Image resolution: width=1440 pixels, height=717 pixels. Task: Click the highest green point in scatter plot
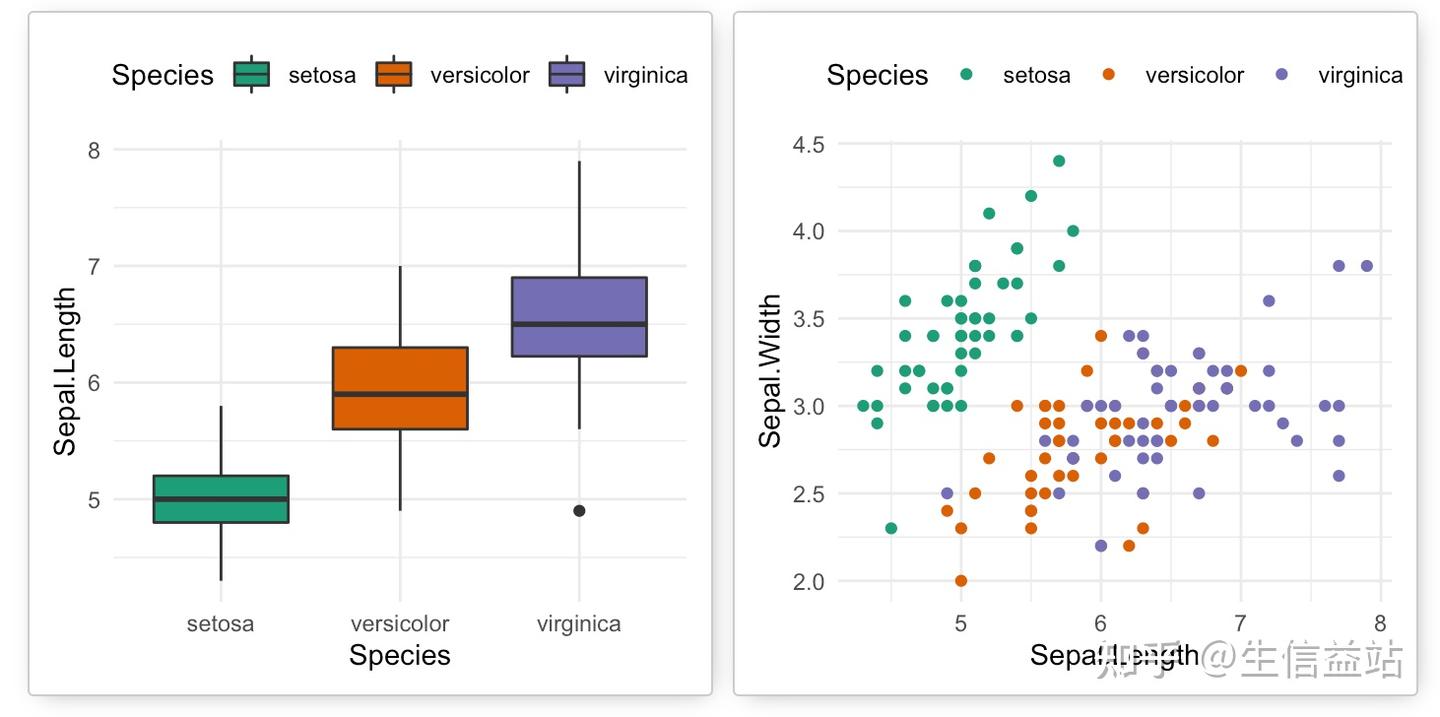point(1059,161)
